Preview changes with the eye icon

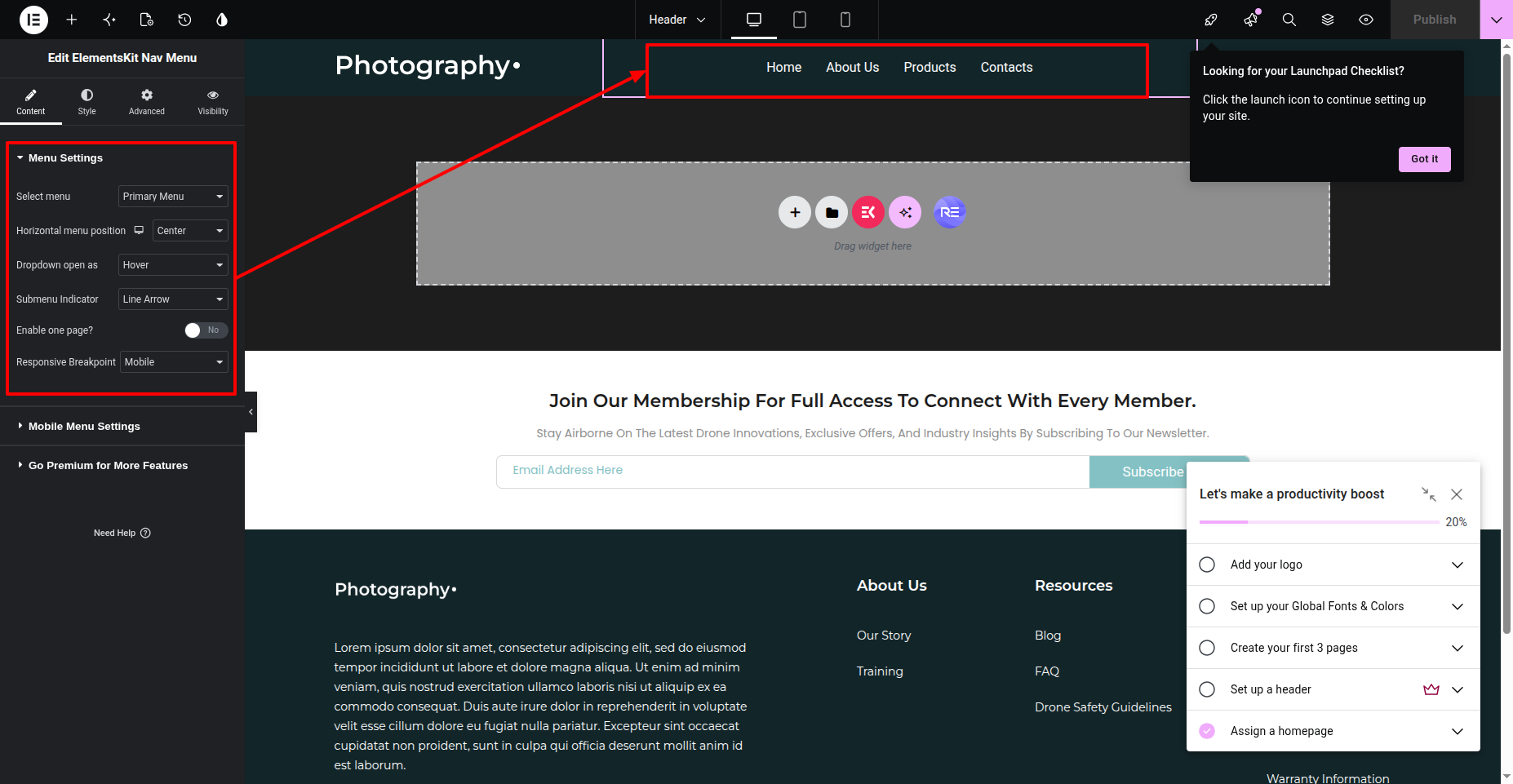(1366, 20)
